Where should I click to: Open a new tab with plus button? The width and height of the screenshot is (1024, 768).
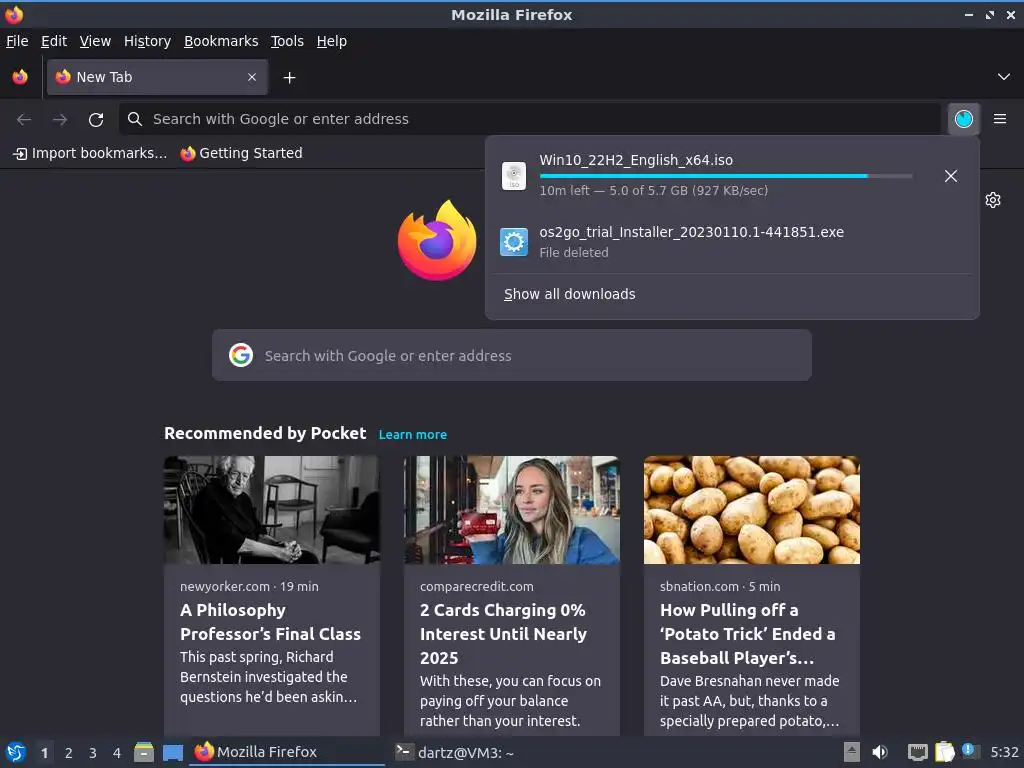pos(289,78)
